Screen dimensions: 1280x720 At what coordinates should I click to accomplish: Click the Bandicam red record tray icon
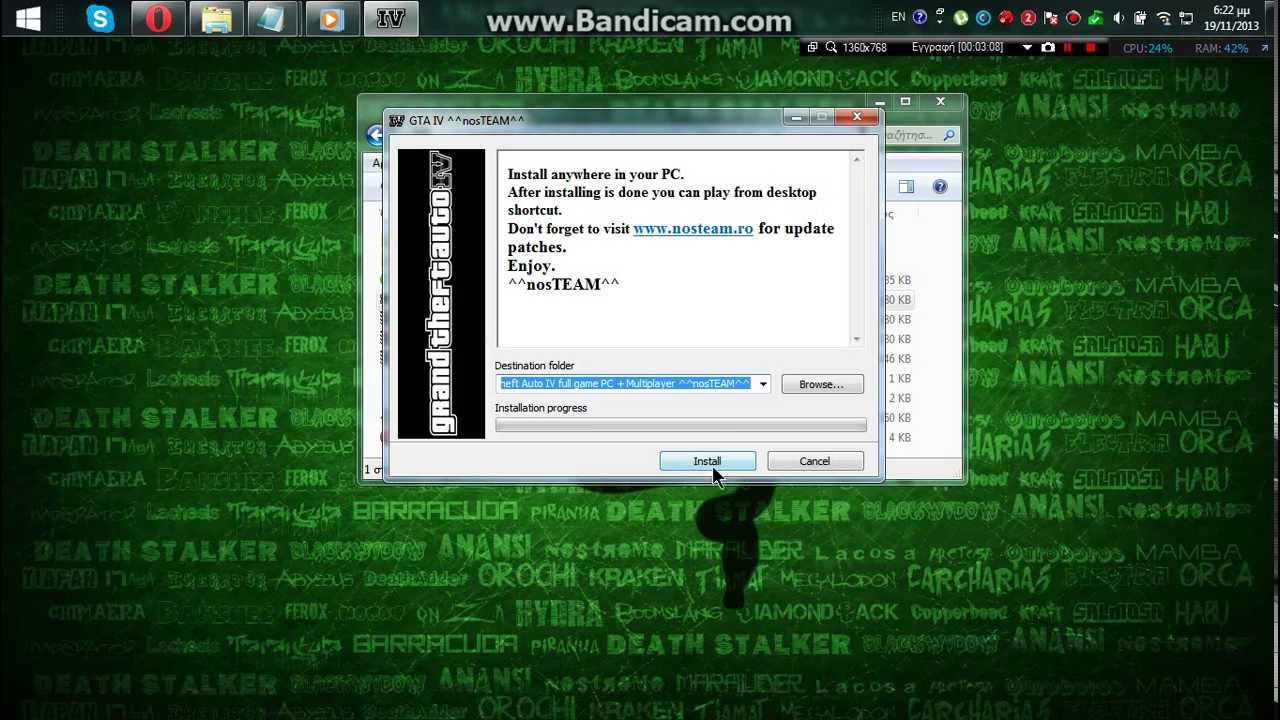click(x=1073, y=18)
